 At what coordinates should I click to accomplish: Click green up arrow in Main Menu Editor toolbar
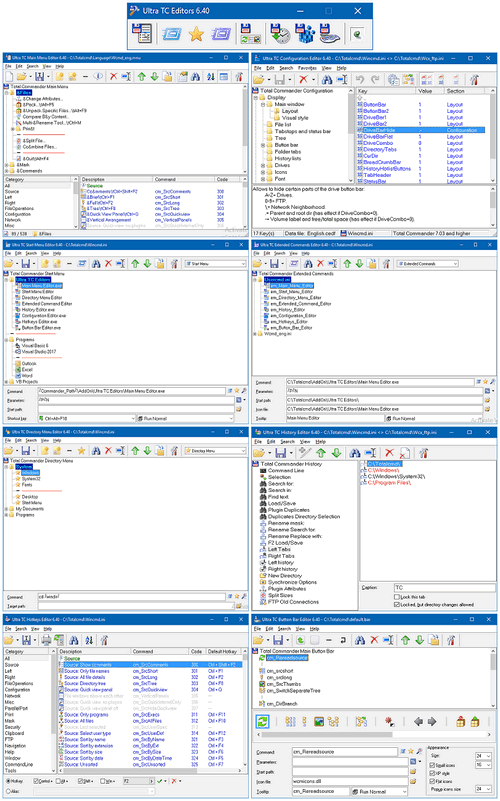tap(142, 77)
